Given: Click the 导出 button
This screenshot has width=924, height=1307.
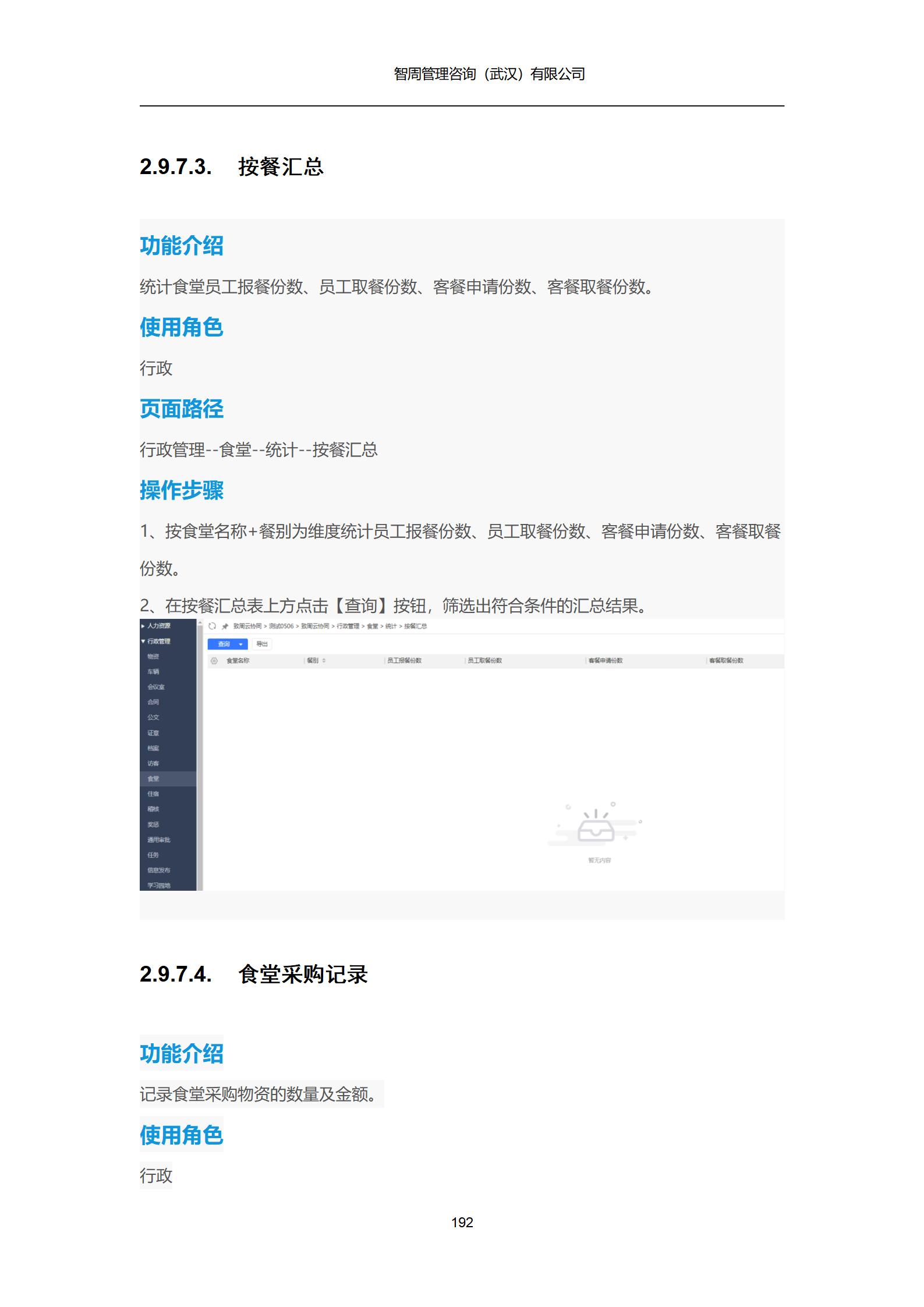Looking at the screenshot, I should click(x=262, y=644).
